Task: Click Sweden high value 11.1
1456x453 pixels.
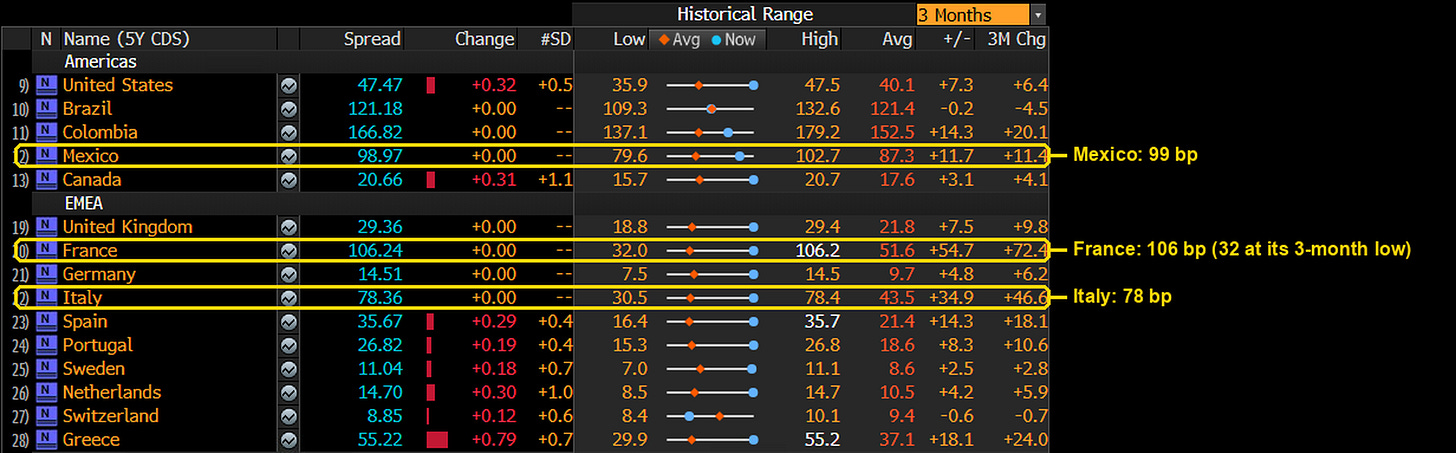Action: 826,369
